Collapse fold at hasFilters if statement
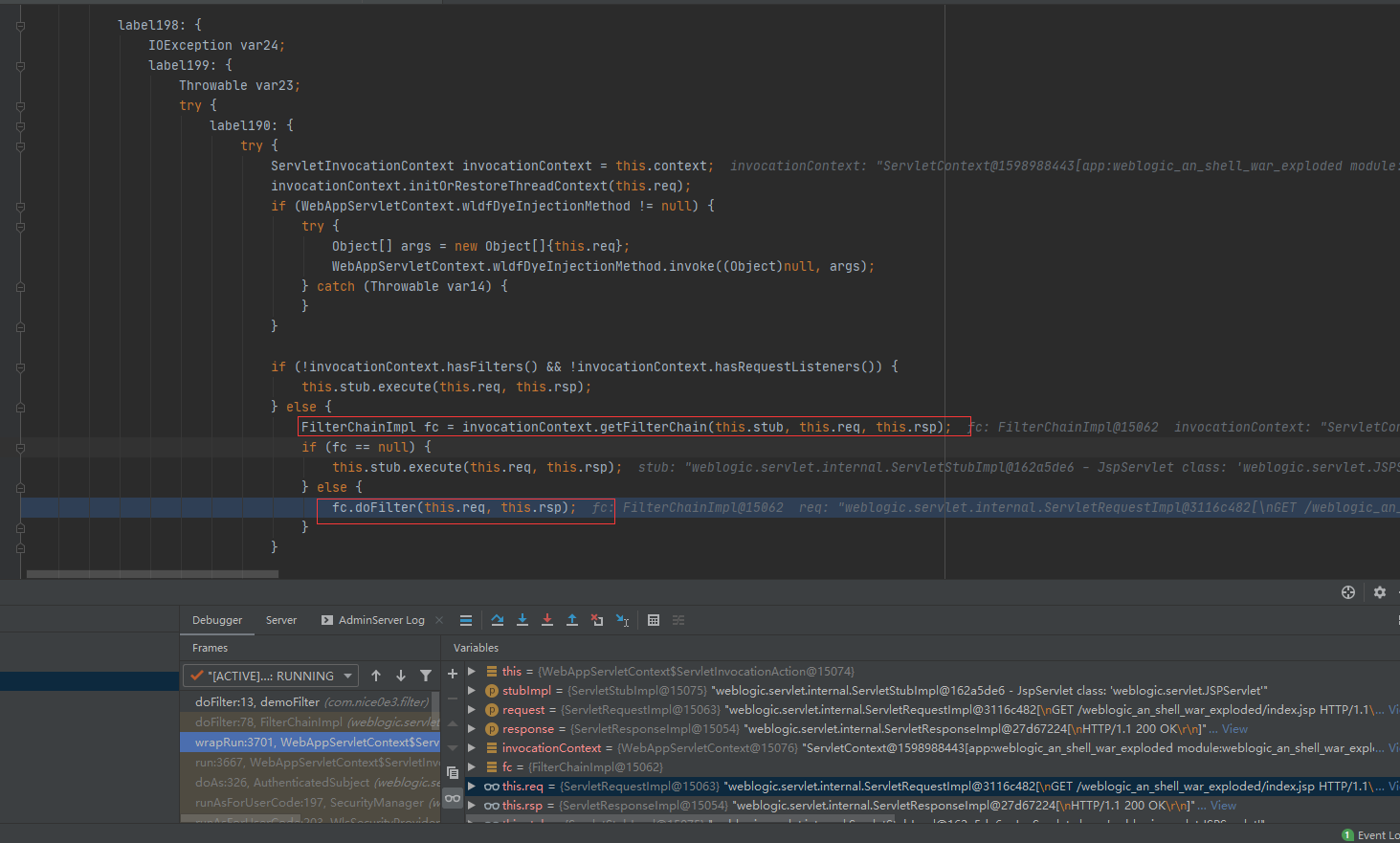 coord(20,367)
